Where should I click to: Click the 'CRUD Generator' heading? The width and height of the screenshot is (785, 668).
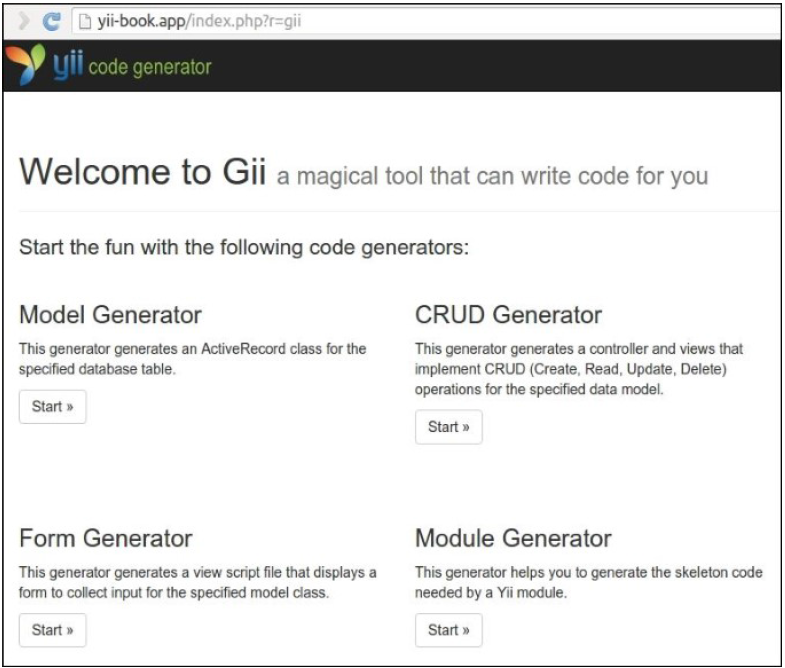(x=508, y=315)
